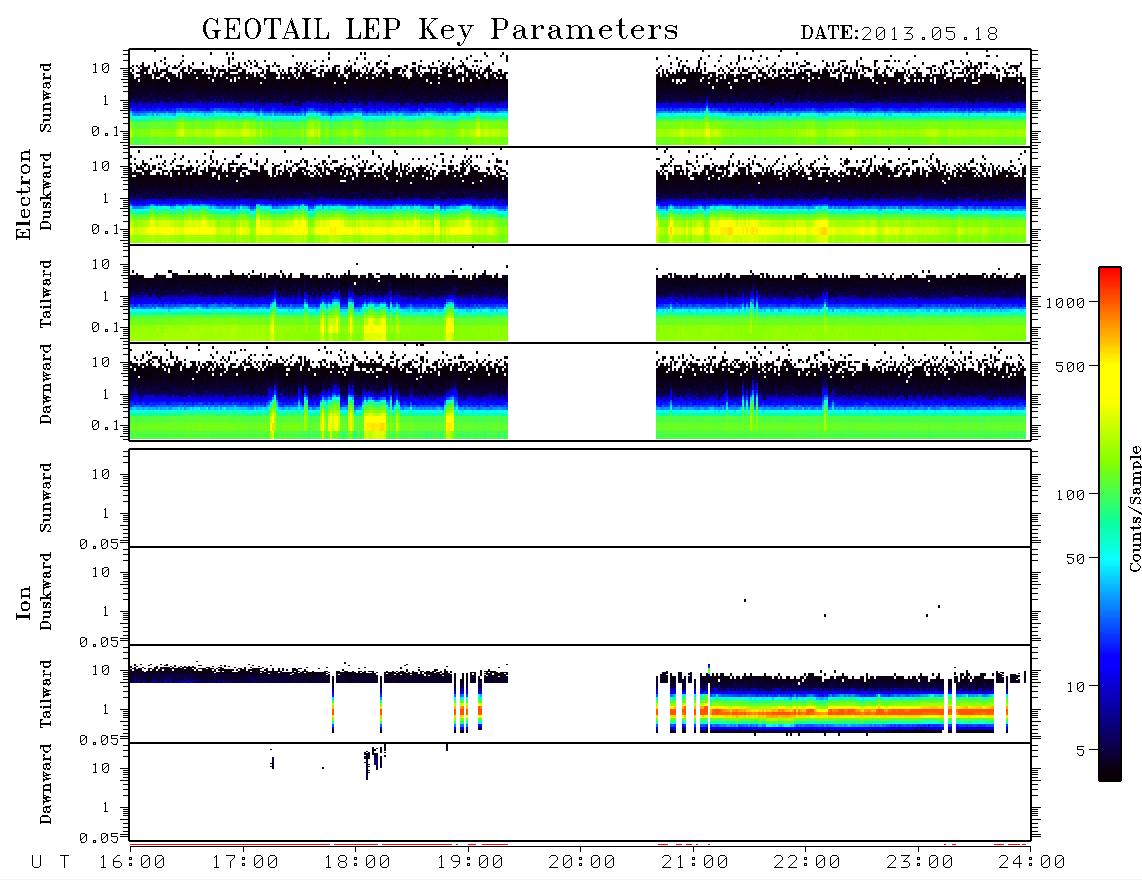Click the "10" tick of Electron Sunward panel

(x=101, y=68)
